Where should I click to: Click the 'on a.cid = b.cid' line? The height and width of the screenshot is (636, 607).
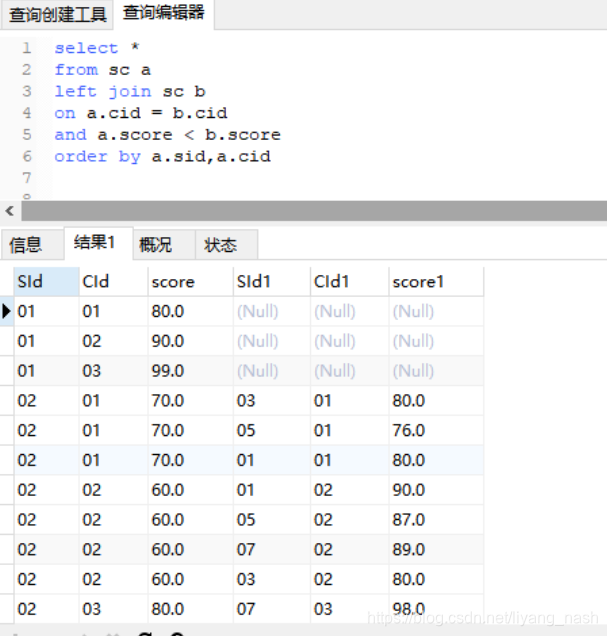(141, 113)
